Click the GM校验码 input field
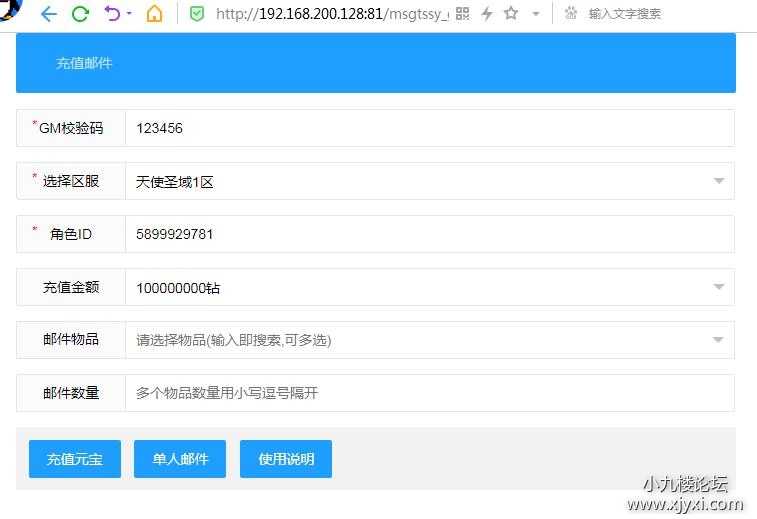The height and width of the screenshot is (519, 757). 430,128
